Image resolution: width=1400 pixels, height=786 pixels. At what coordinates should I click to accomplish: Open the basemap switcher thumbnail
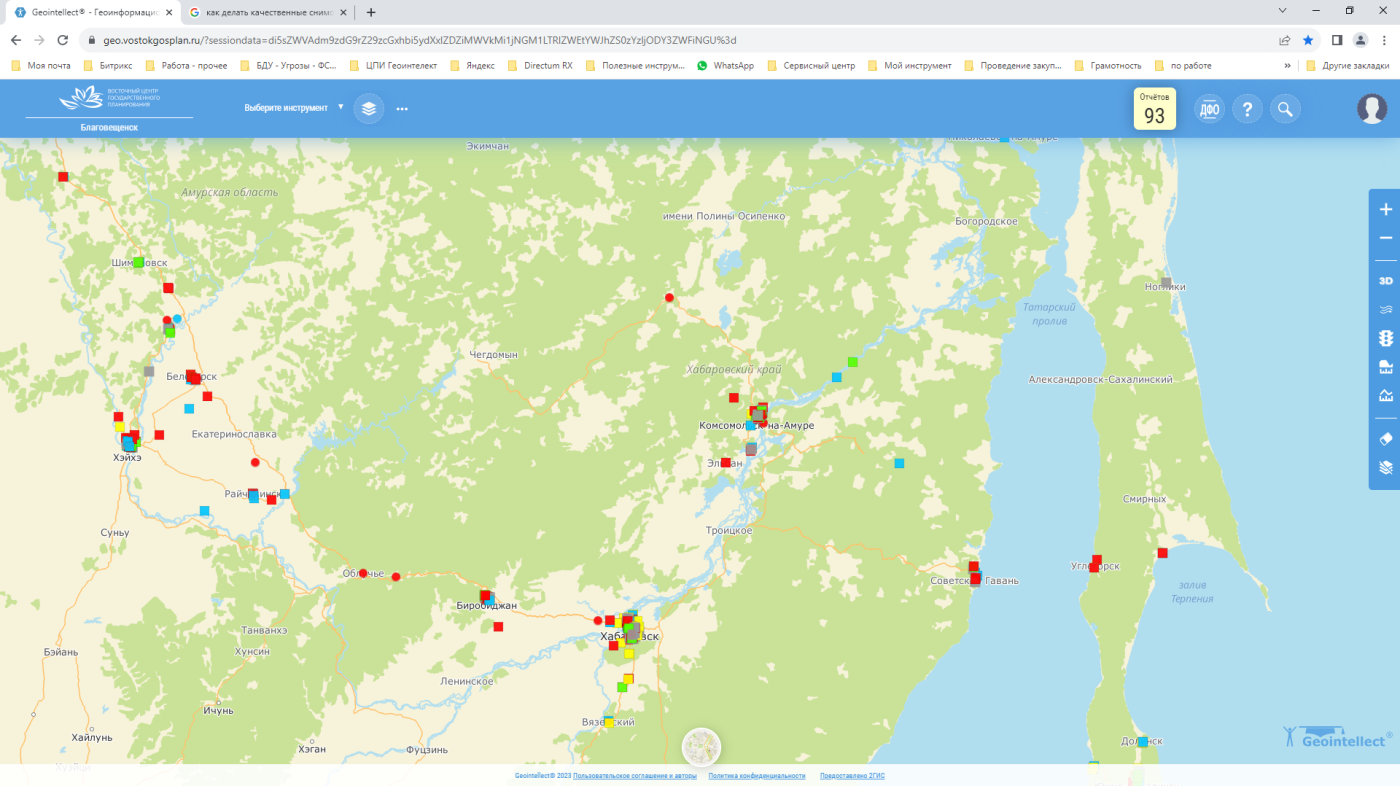click(x=701, y=747)
